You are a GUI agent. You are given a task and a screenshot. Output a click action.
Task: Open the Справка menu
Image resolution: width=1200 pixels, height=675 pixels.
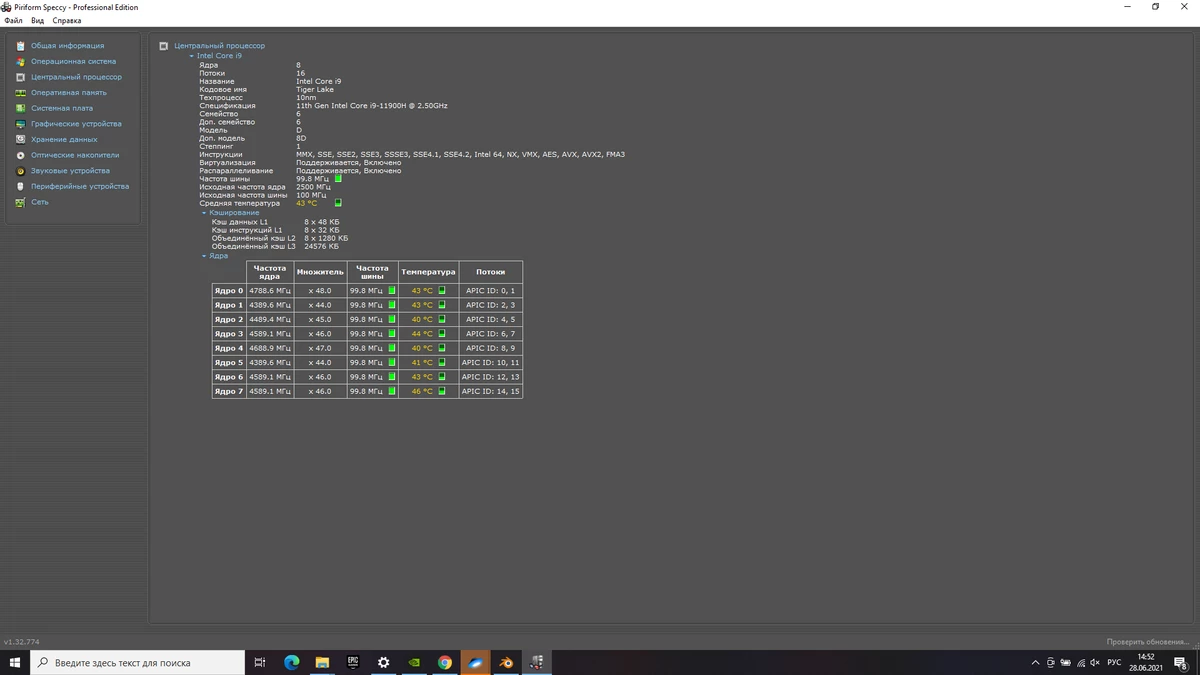67,20
